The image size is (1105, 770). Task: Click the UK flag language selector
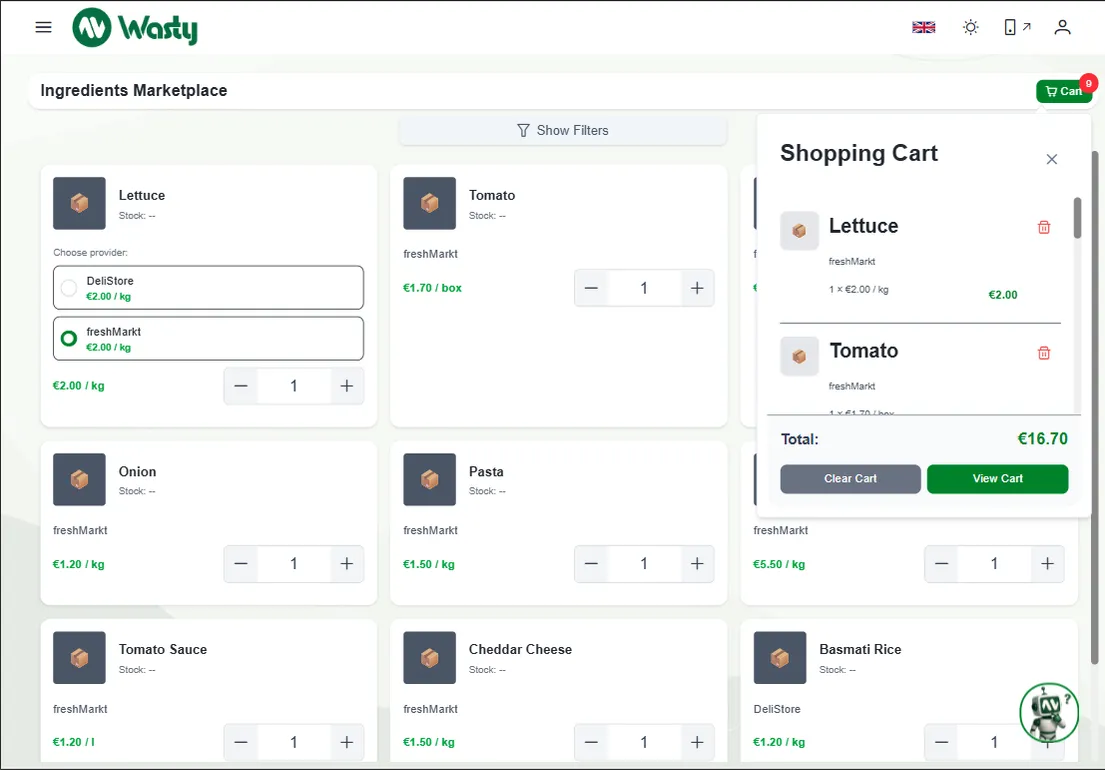[x=923, y=27]
